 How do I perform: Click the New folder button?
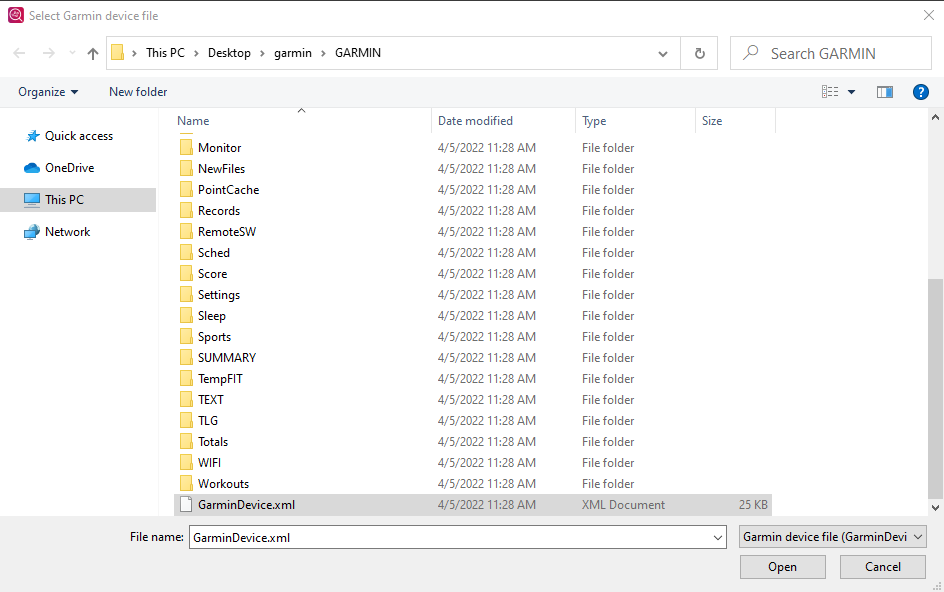(138, 92)
